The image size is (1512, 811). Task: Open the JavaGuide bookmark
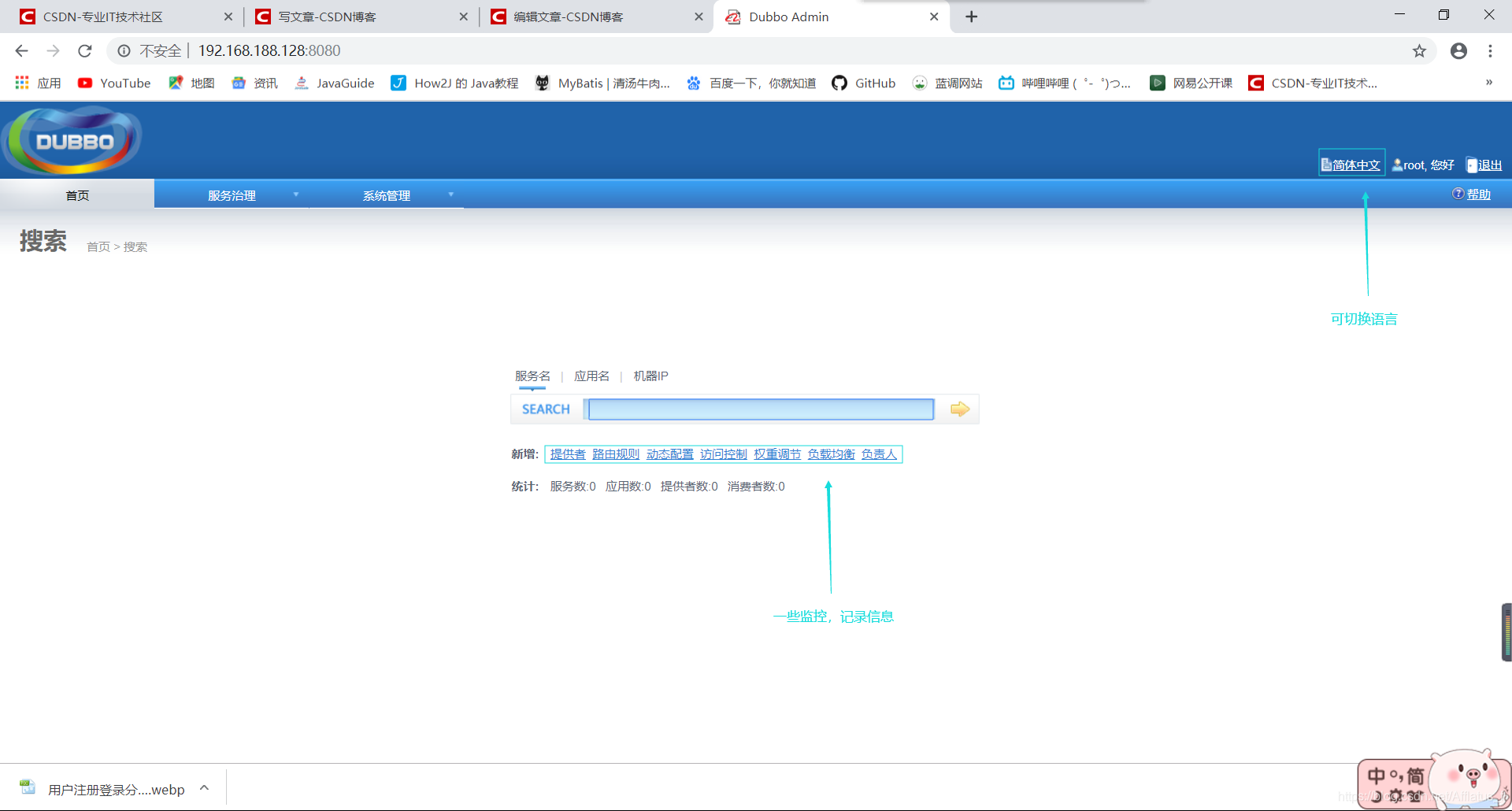point(334,83)
